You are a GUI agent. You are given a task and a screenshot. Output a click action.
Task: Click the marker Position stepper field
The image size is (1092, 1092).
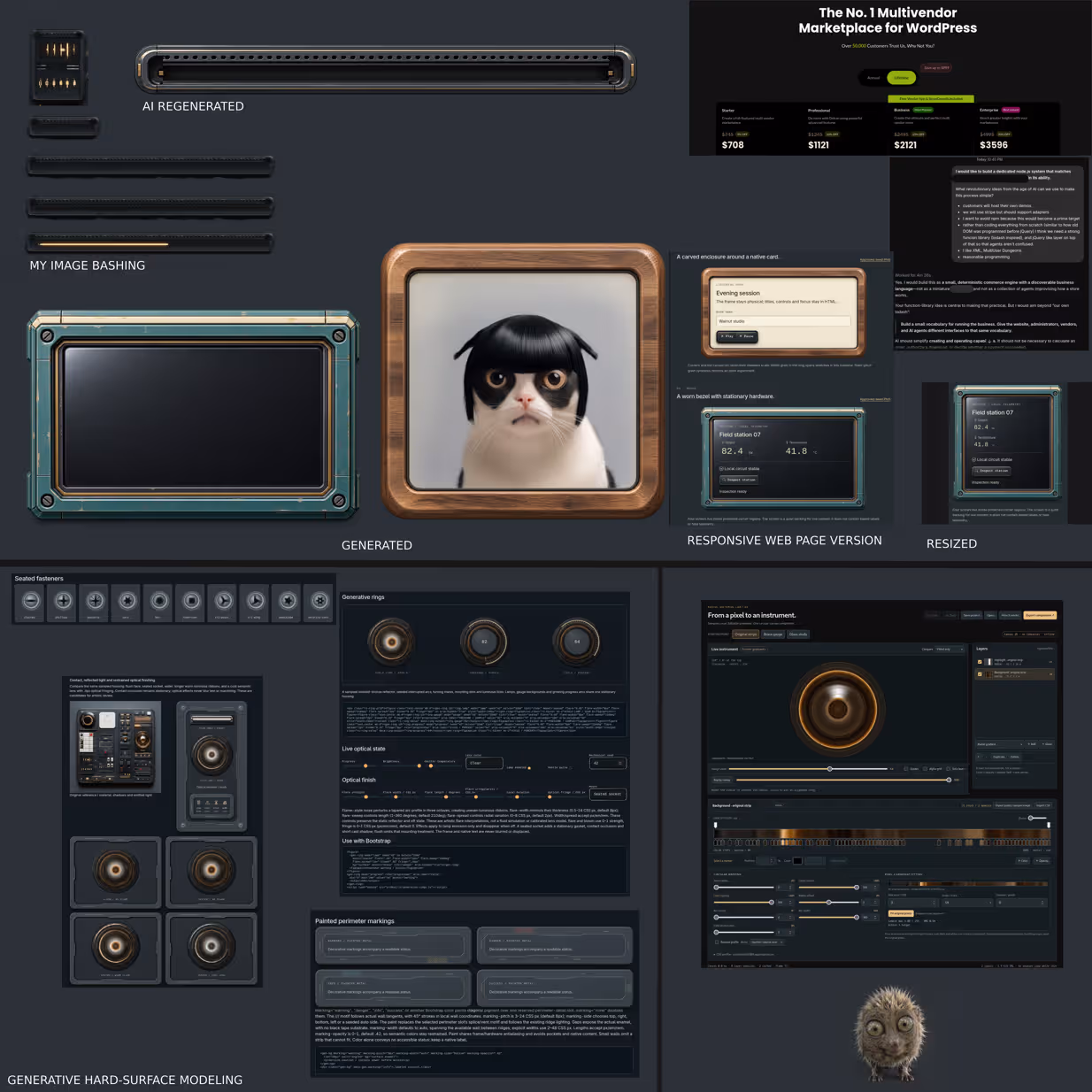coord(765,861)
